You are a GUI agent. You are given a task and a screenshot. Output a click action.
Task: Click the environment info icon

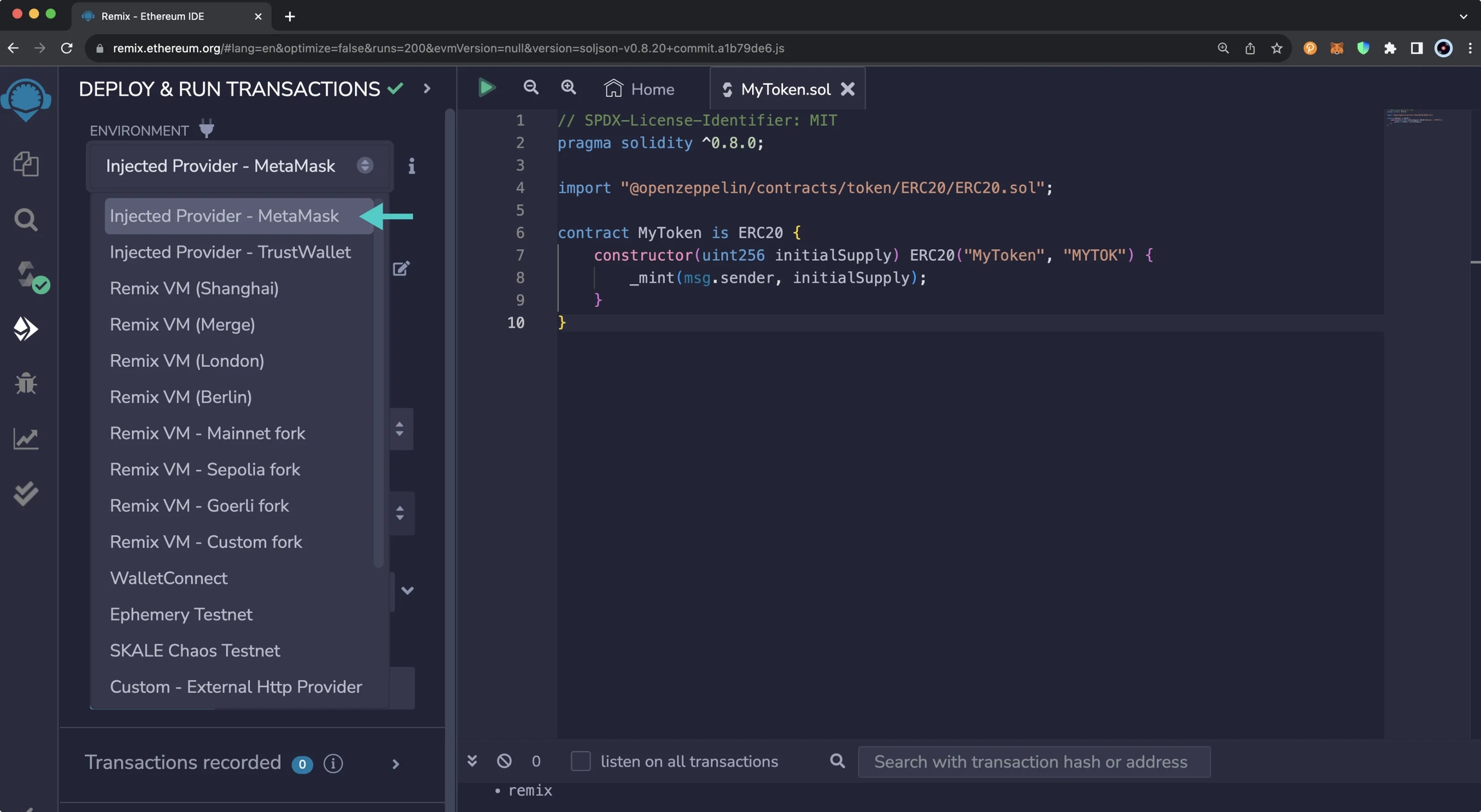click(x=411, y=166)
